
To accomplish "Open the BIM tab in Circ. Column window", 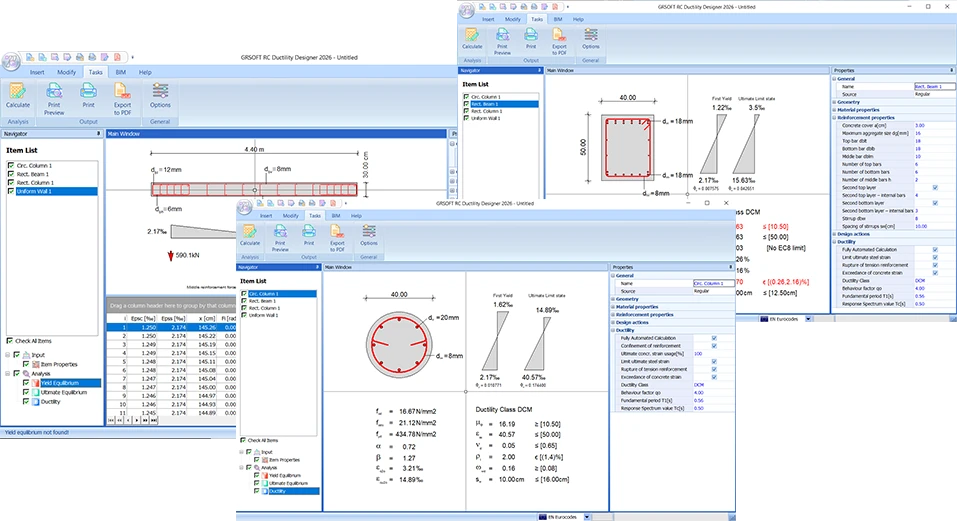I will 335,215.
